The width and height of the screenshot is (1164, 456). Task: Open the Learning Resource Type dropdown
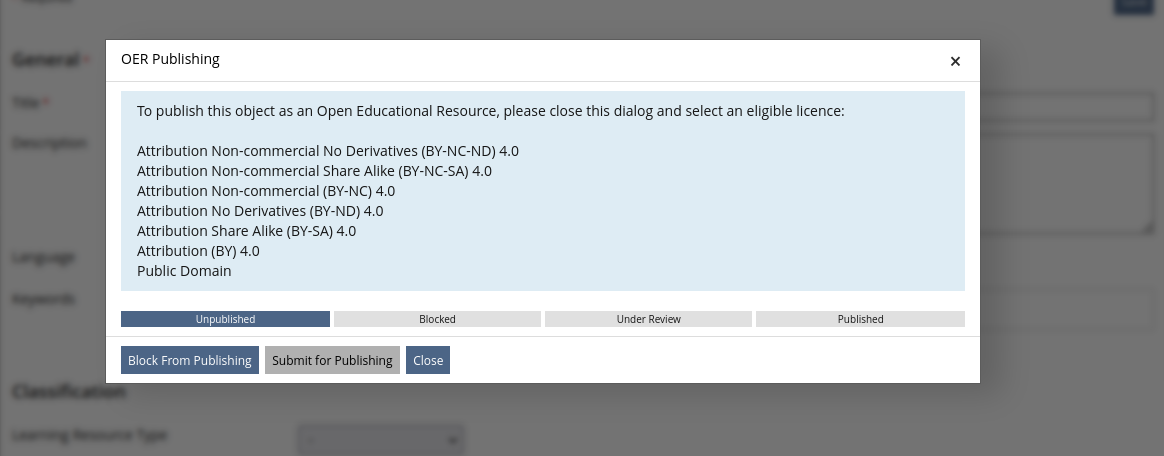point(382,440)
